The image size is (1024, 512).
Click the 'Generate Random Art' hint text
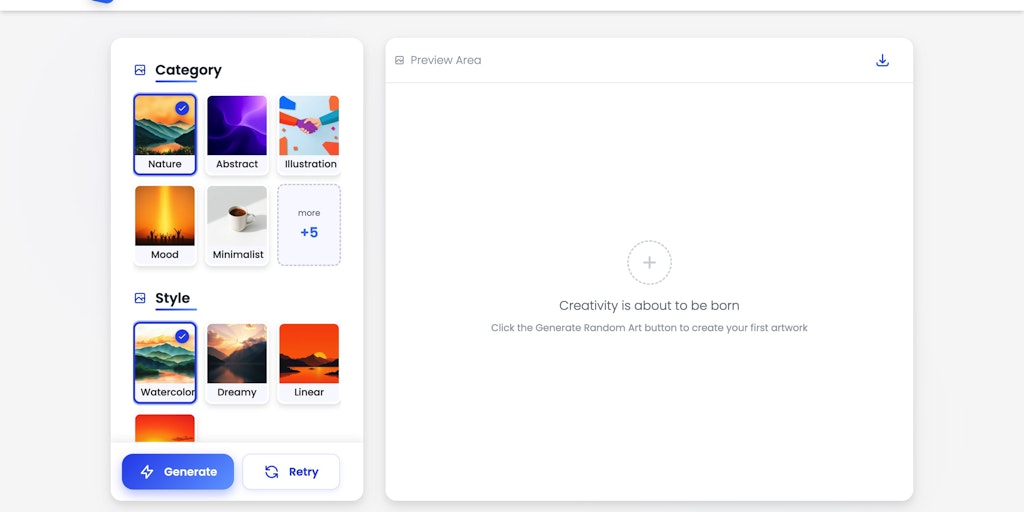click(649, 328)
